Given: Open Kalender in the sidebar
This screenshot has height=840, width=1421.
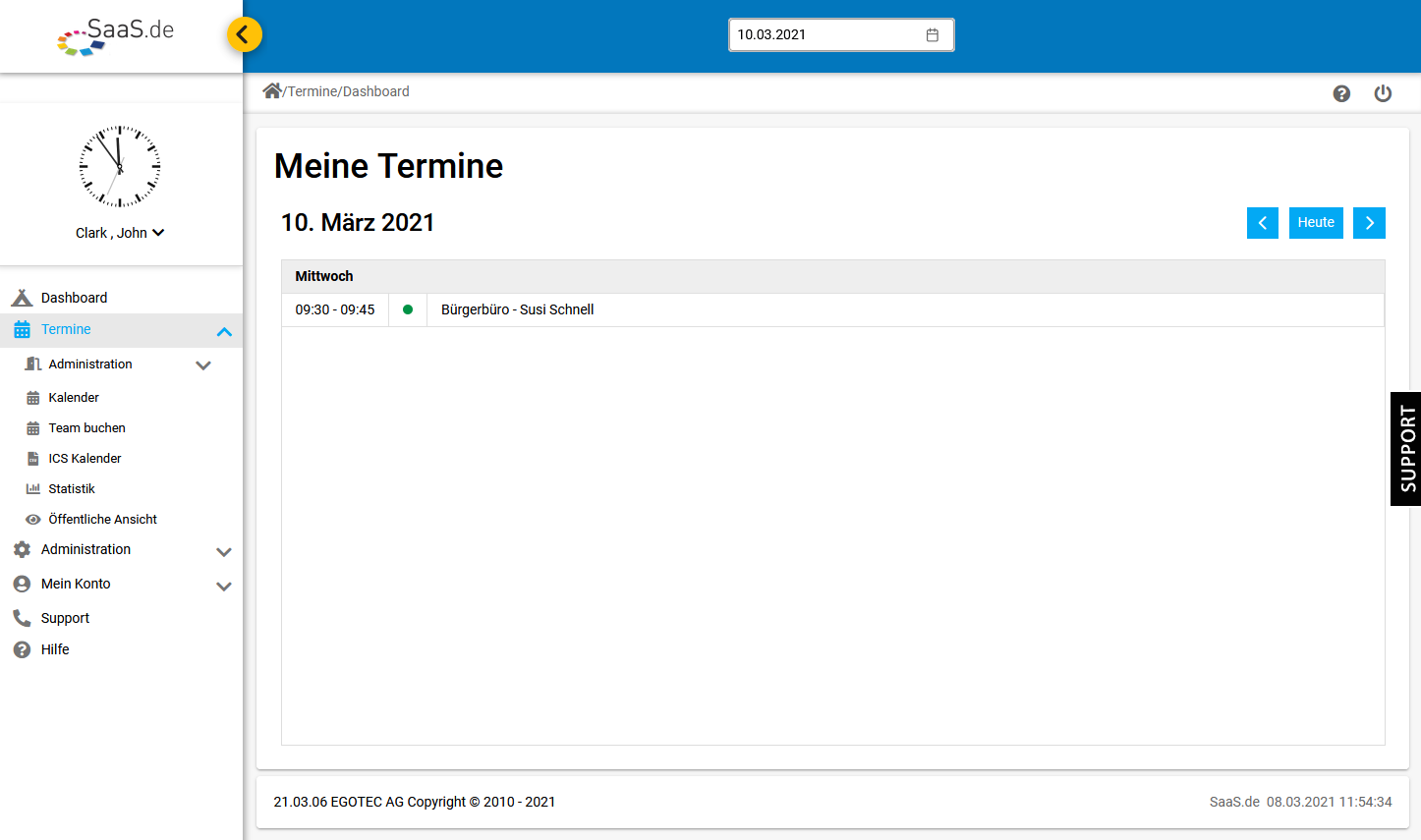Looking at the screenshot, I should 74,397.
